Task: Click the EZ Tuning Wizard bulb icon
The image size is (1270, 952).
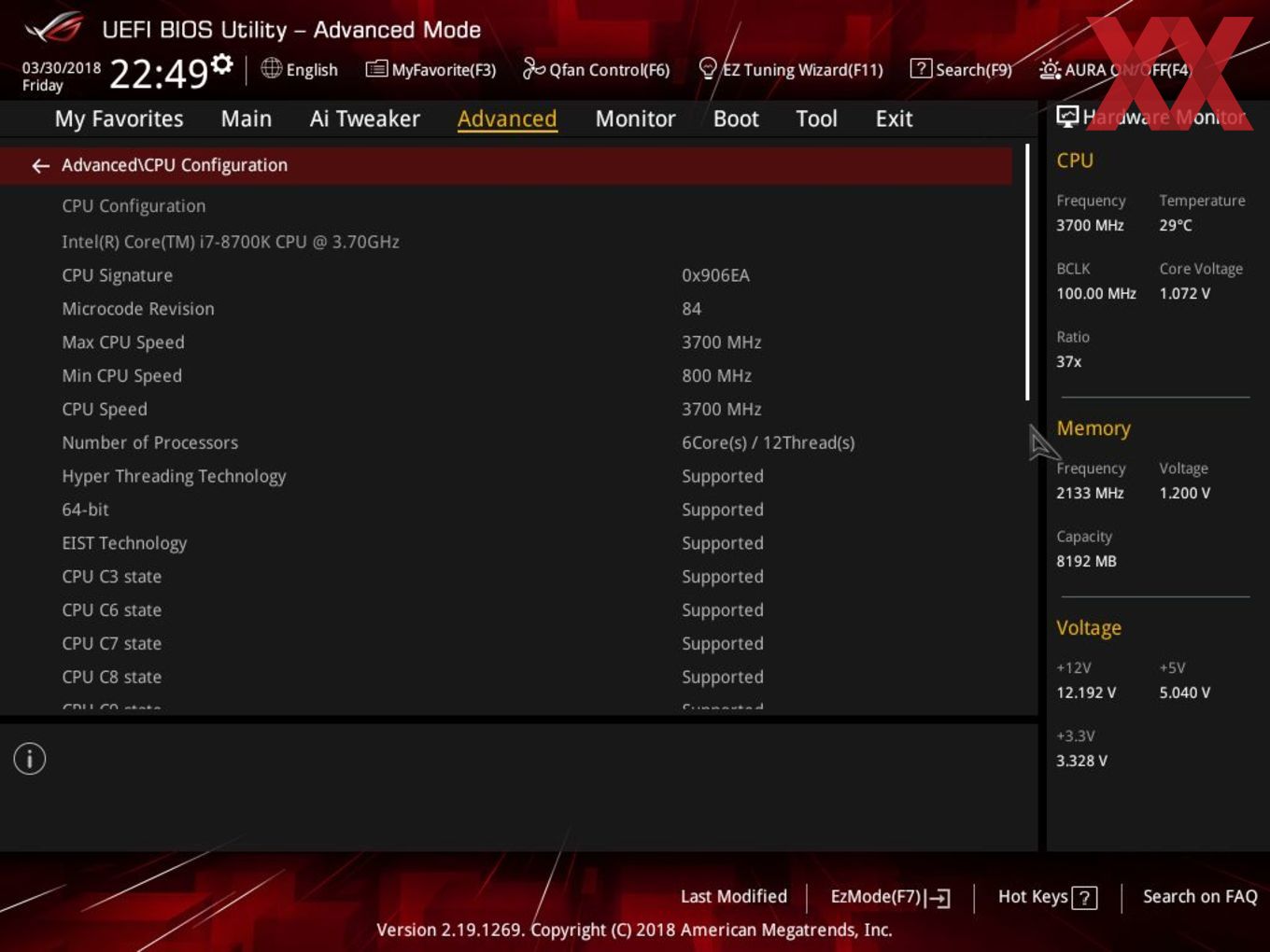Action: [x=708, y=68]
